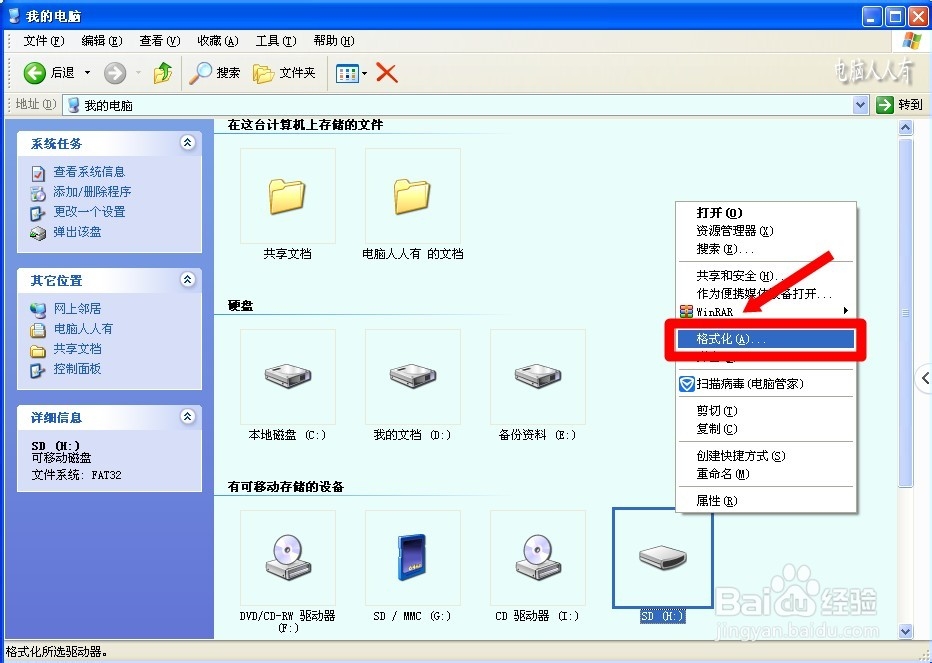
Task: Select the 本地磁盘 (C:) drive icon
Action: (x=288, y=376)
